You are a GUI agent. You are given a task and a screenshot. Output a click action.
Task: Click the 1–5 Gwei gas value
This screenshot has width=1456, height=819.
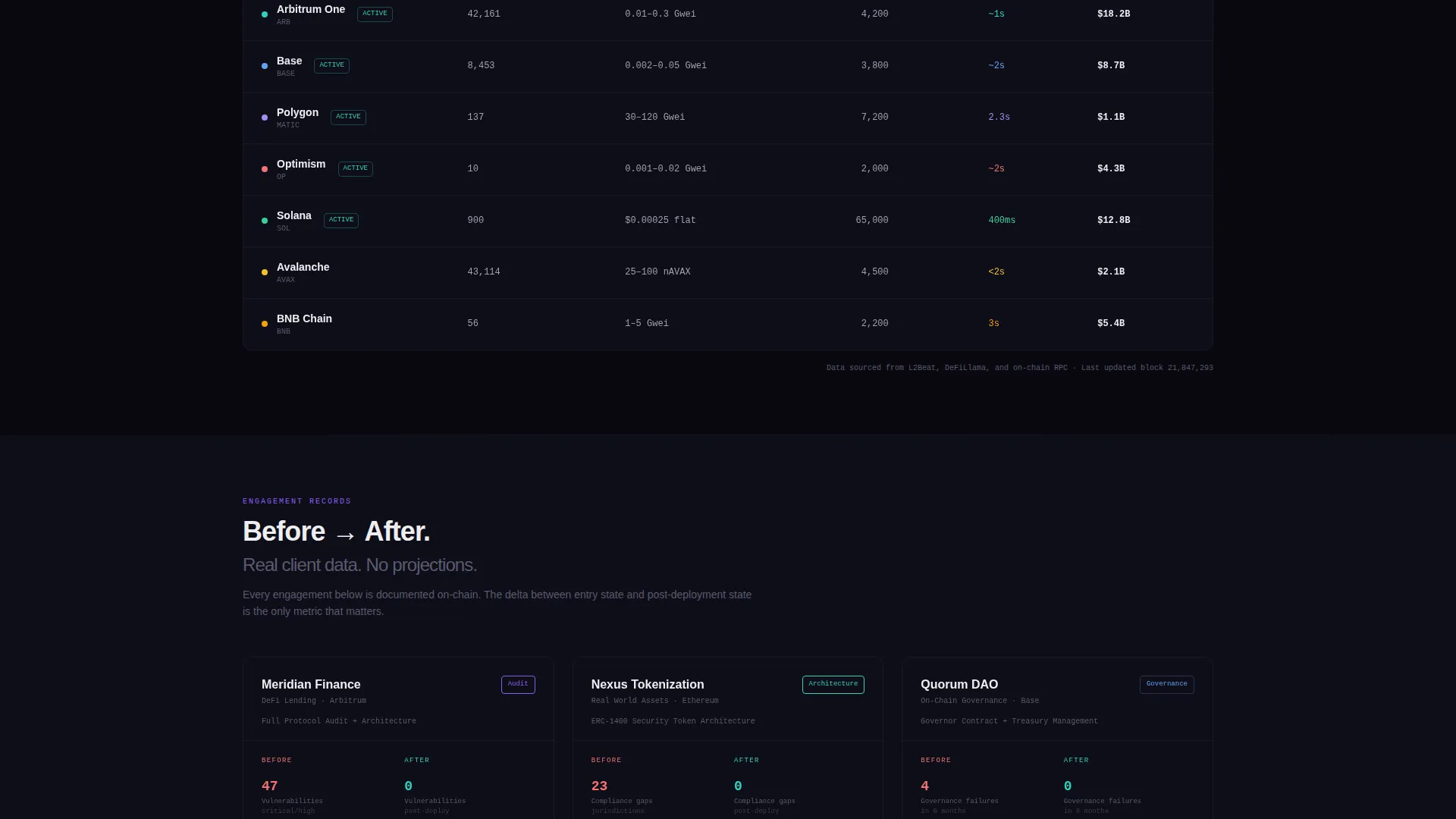point(647,323)
